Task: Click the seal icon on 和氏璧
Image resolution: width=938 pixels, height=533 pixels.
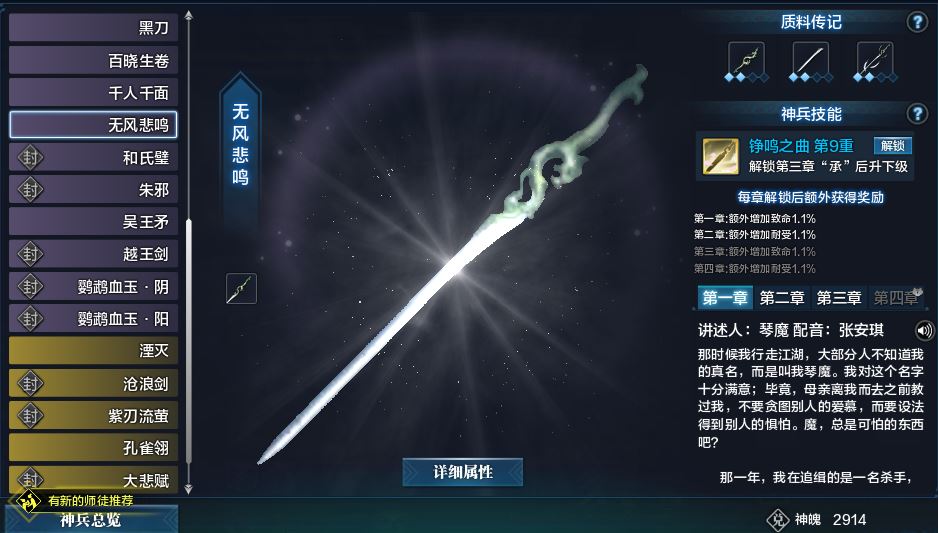Action: click(x=30, y=157)
